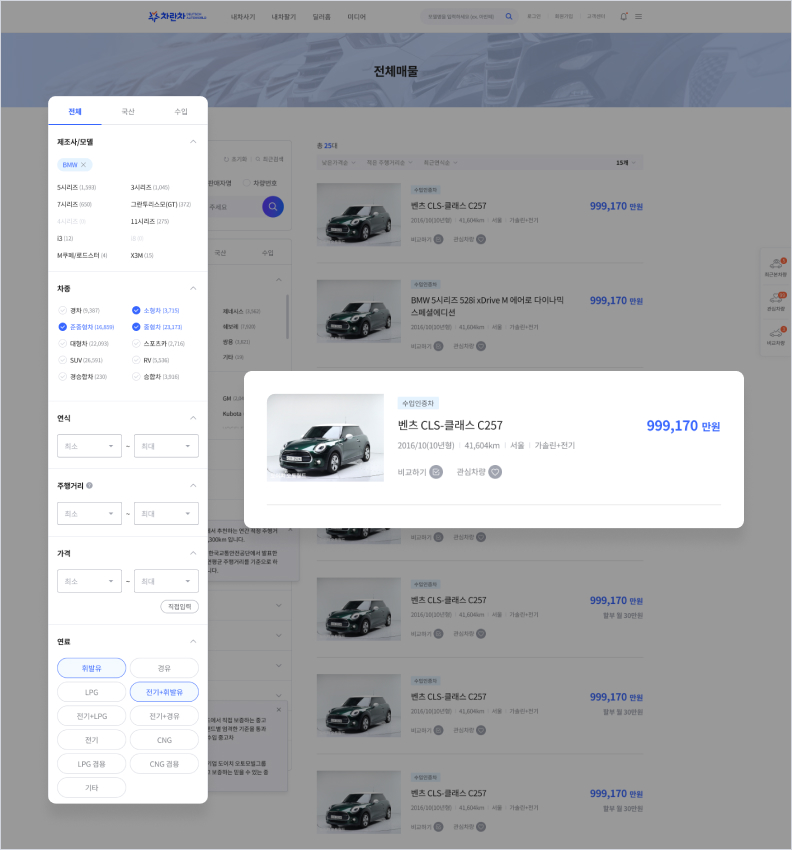Open the 딜러홈 menu
Screen dimensions: 792x850
[x=321, y=17]
